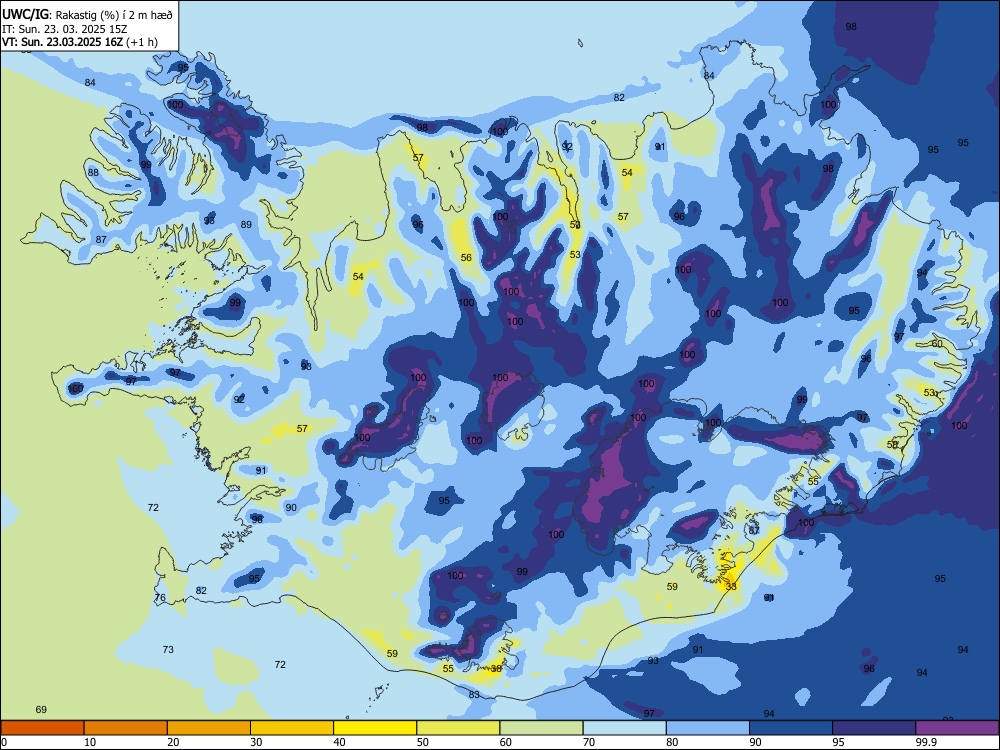Screen dimensions: 1000x750
Task: Click the '90' humidity value in the west
Action: [x=291, y=508]
